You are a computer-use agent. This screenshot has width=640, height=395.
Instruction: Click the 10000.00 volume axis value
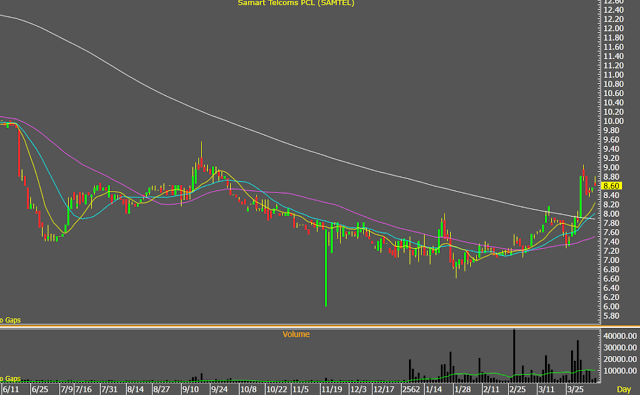[620, 371]
